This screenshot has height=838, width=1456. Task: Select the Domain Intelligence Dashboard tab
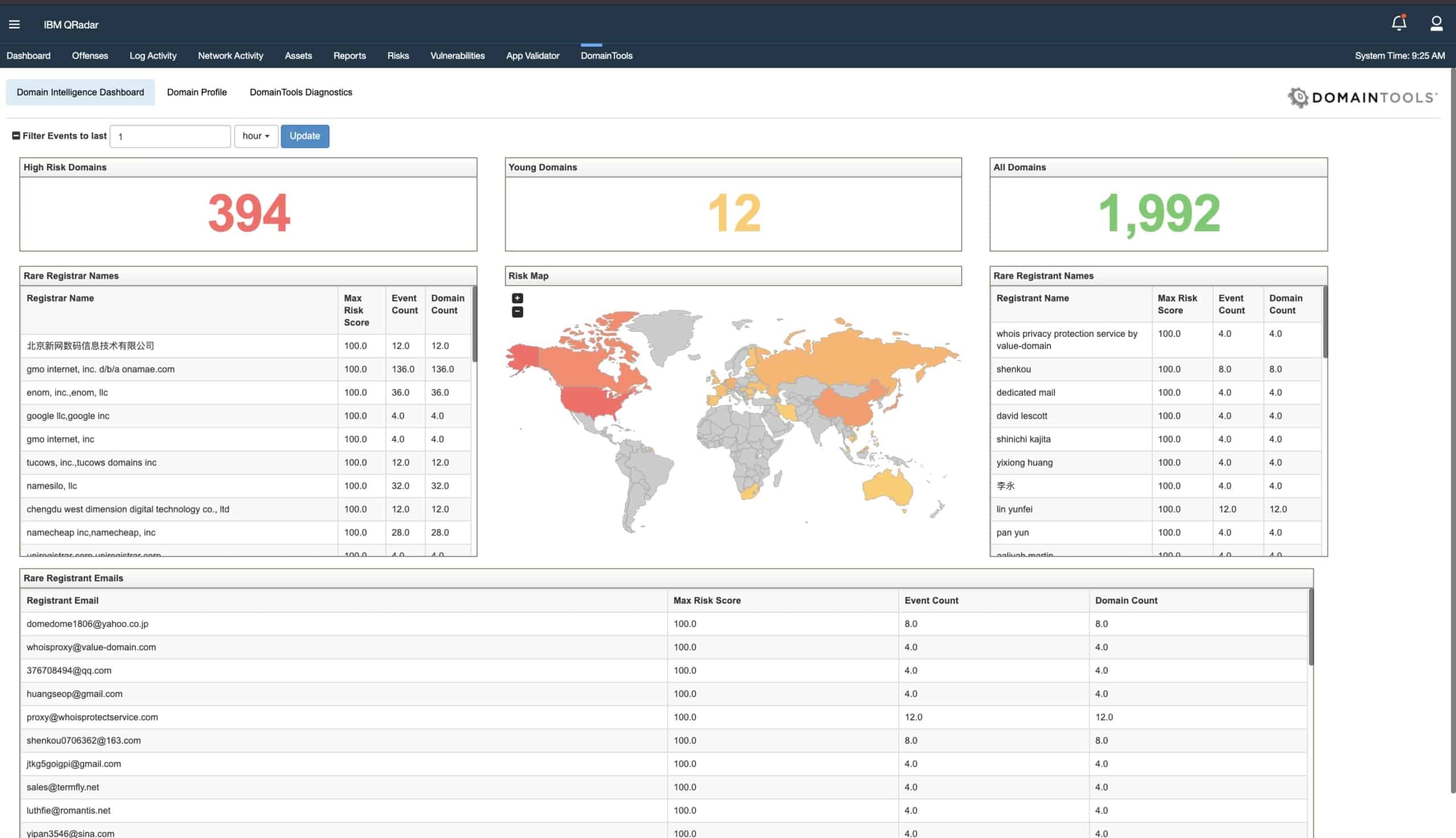[x=80, y=92]
